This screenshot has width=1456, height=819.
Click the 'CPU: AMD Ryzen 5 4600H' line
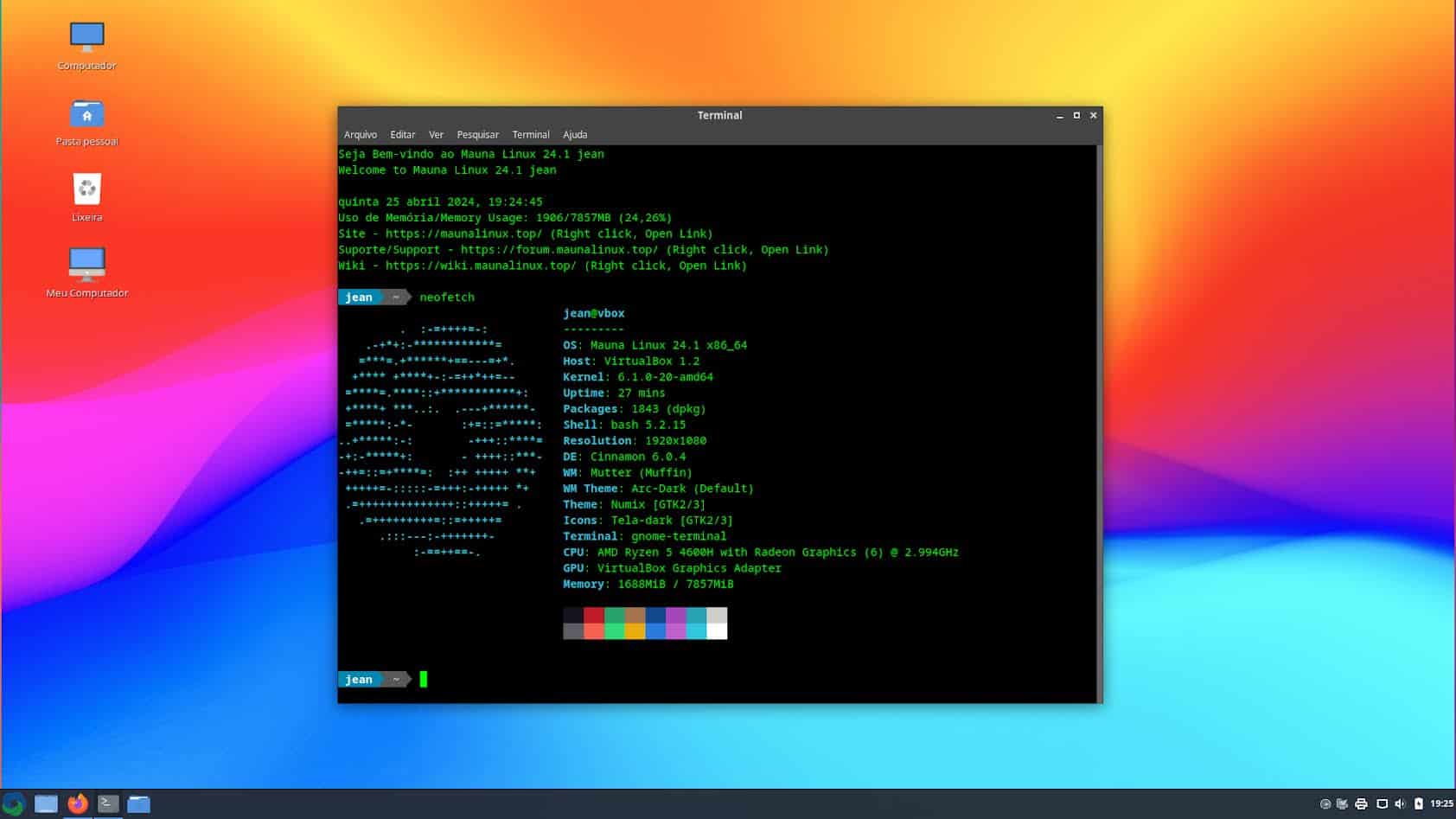coord(761,552)
